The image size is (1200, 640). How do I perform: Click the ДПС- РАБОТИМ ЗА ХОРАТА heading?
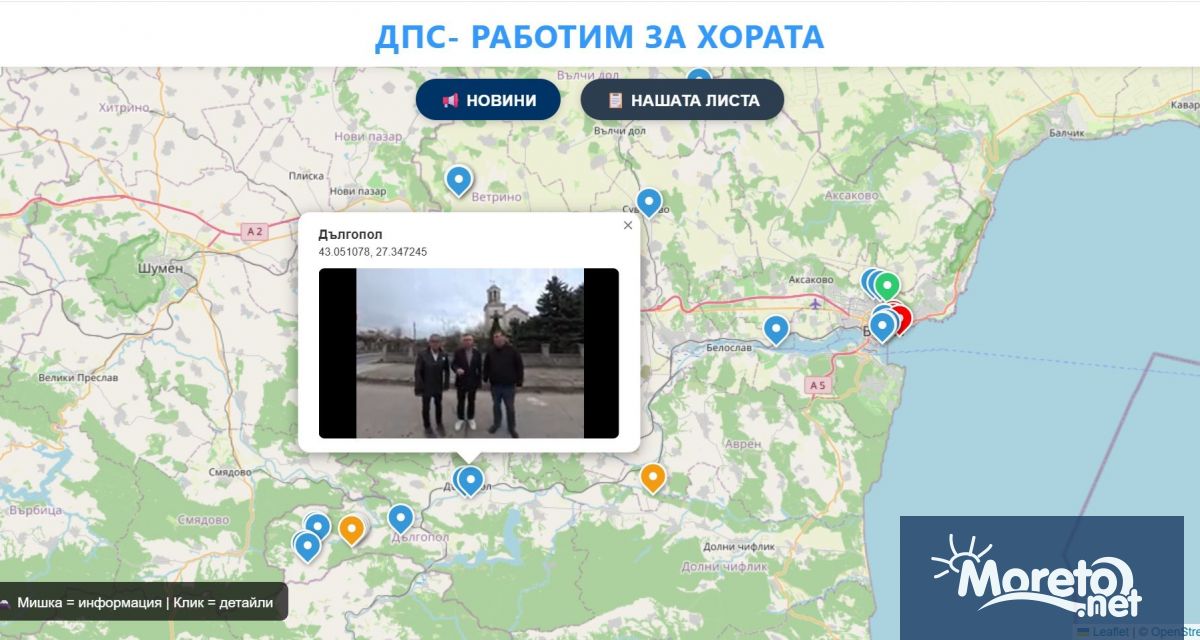599,37
